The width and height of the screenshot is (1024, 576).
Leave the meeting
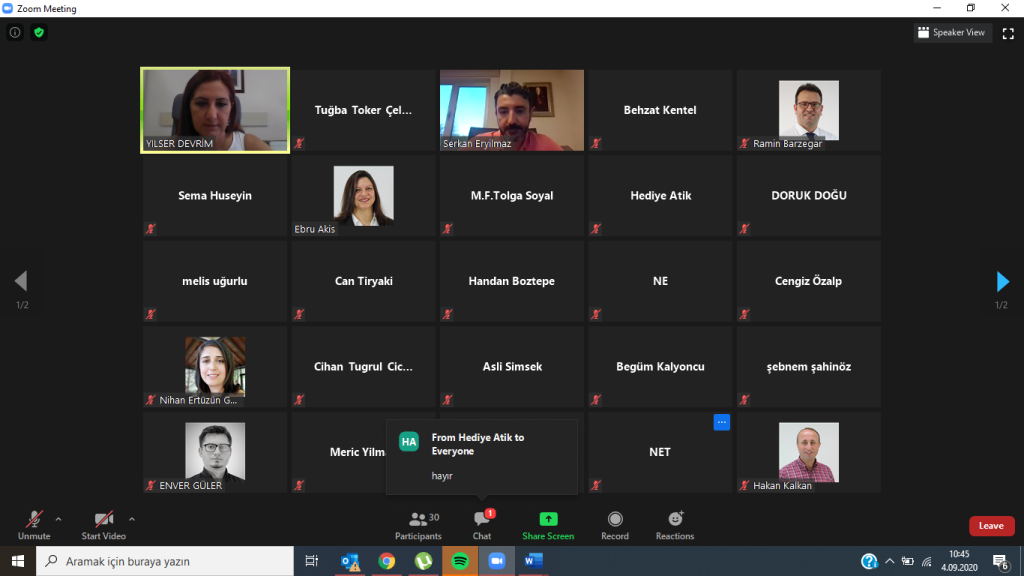[x=991, y=526]
